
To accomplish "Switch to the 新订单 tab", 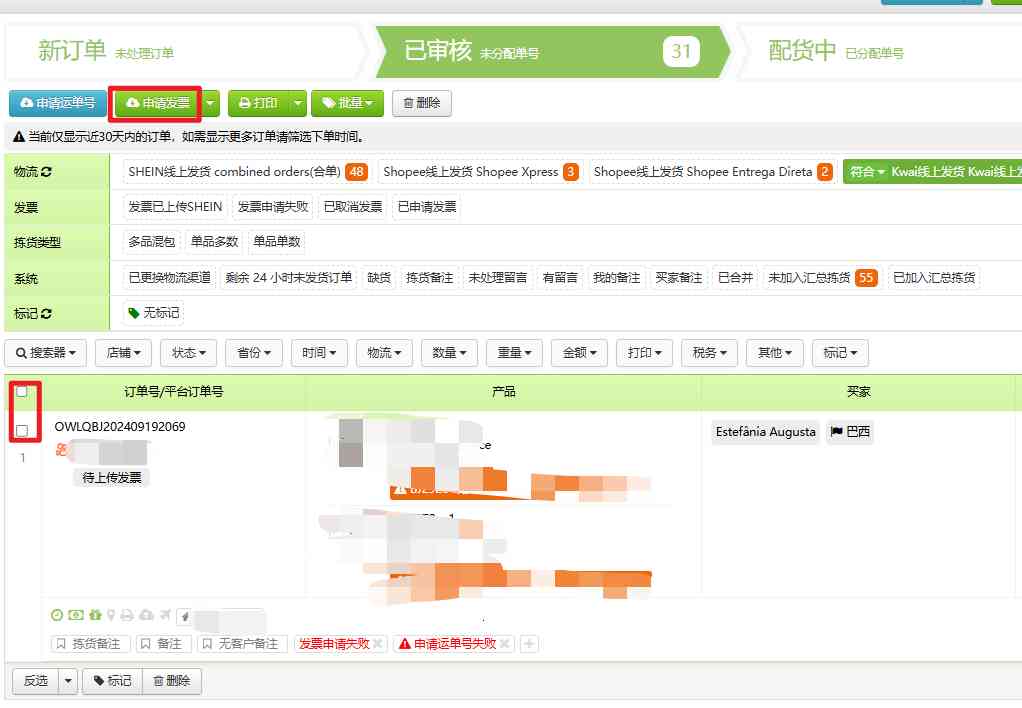I will [72, 52].
